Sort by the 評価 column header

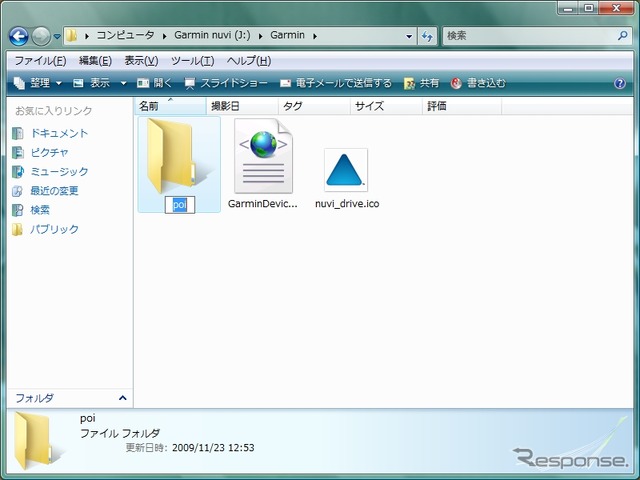[x=462, y=106]
